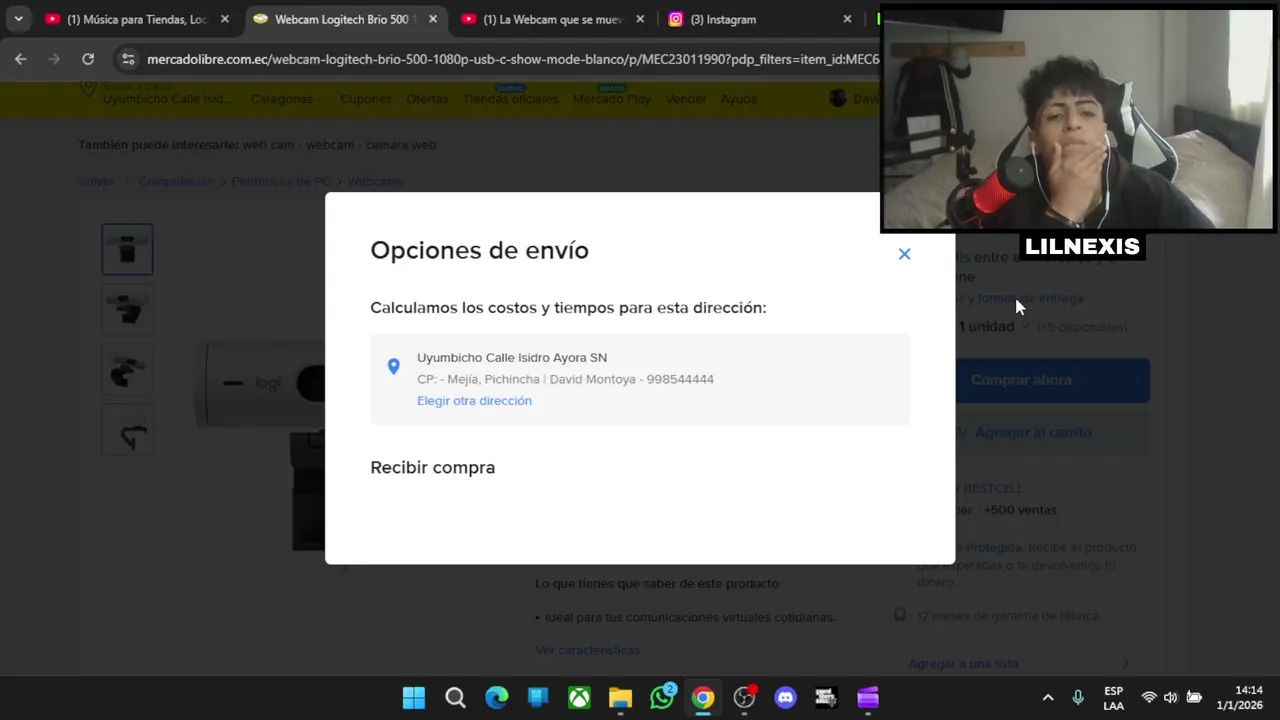
Task: Close the Instagram tab
Action: pyautogui.click(x=847, y=19)
